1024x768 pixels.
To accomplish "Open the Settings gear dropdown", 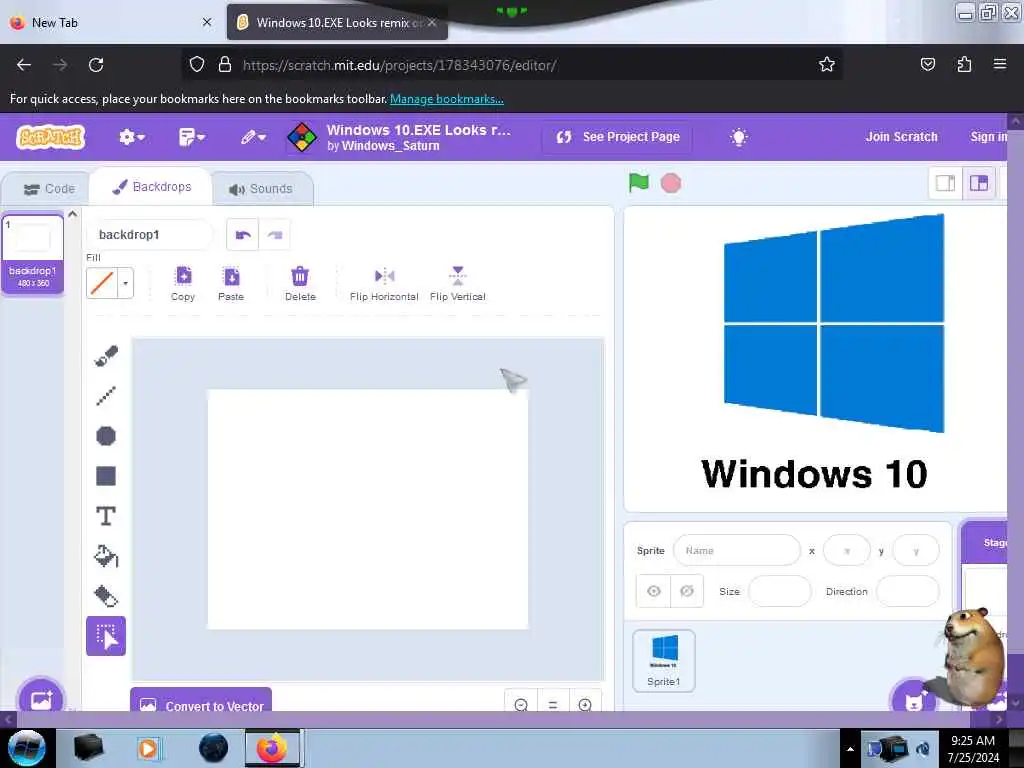I will [131, 137].
